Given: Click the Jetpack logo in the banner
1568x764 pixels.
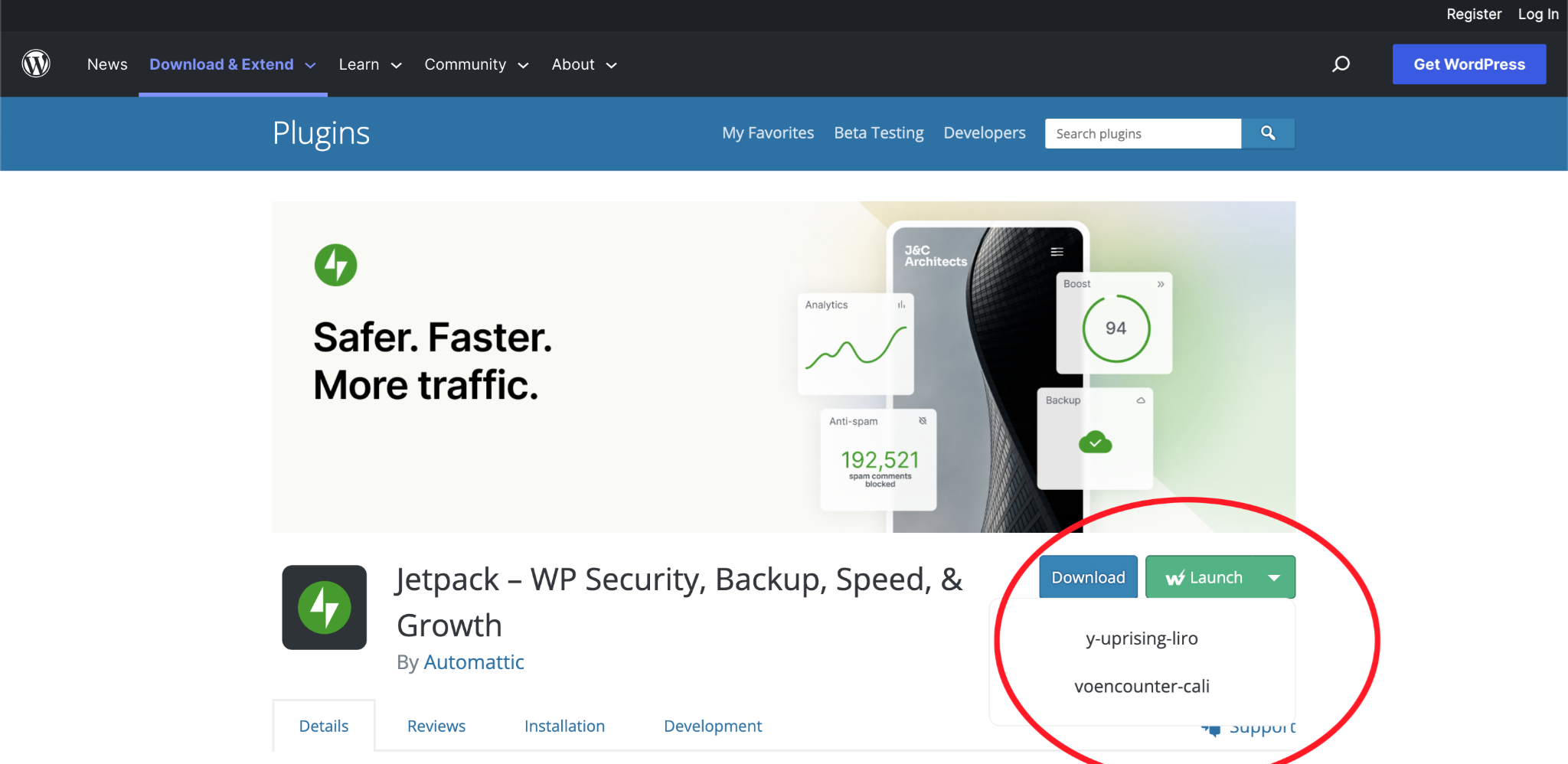Looking at the screenshot, I should [336, 265].
